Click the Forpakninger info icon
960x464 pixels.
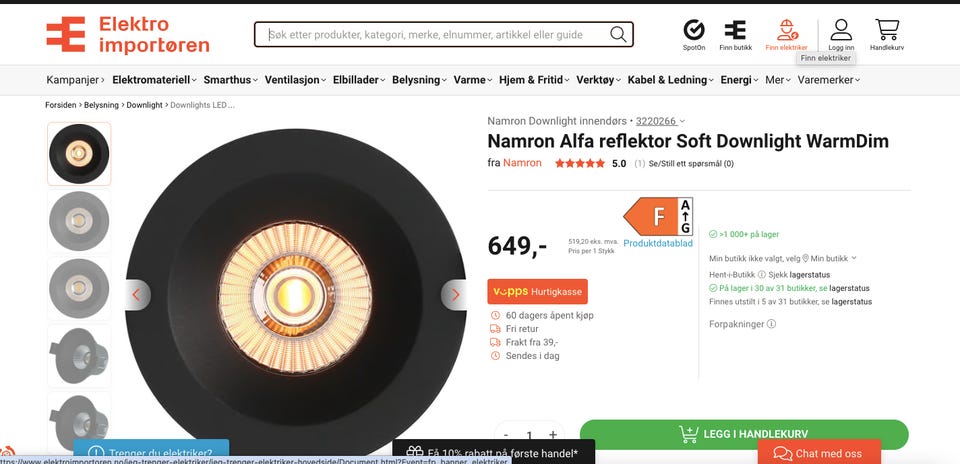click(x=771, y=324)
